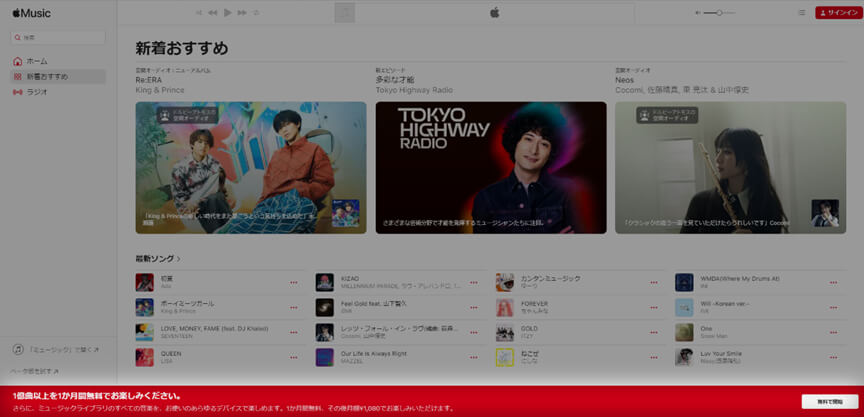The image size is (864, 417).
Task: Expand the 最新ソング section chevron
Action: click(179, 258)
